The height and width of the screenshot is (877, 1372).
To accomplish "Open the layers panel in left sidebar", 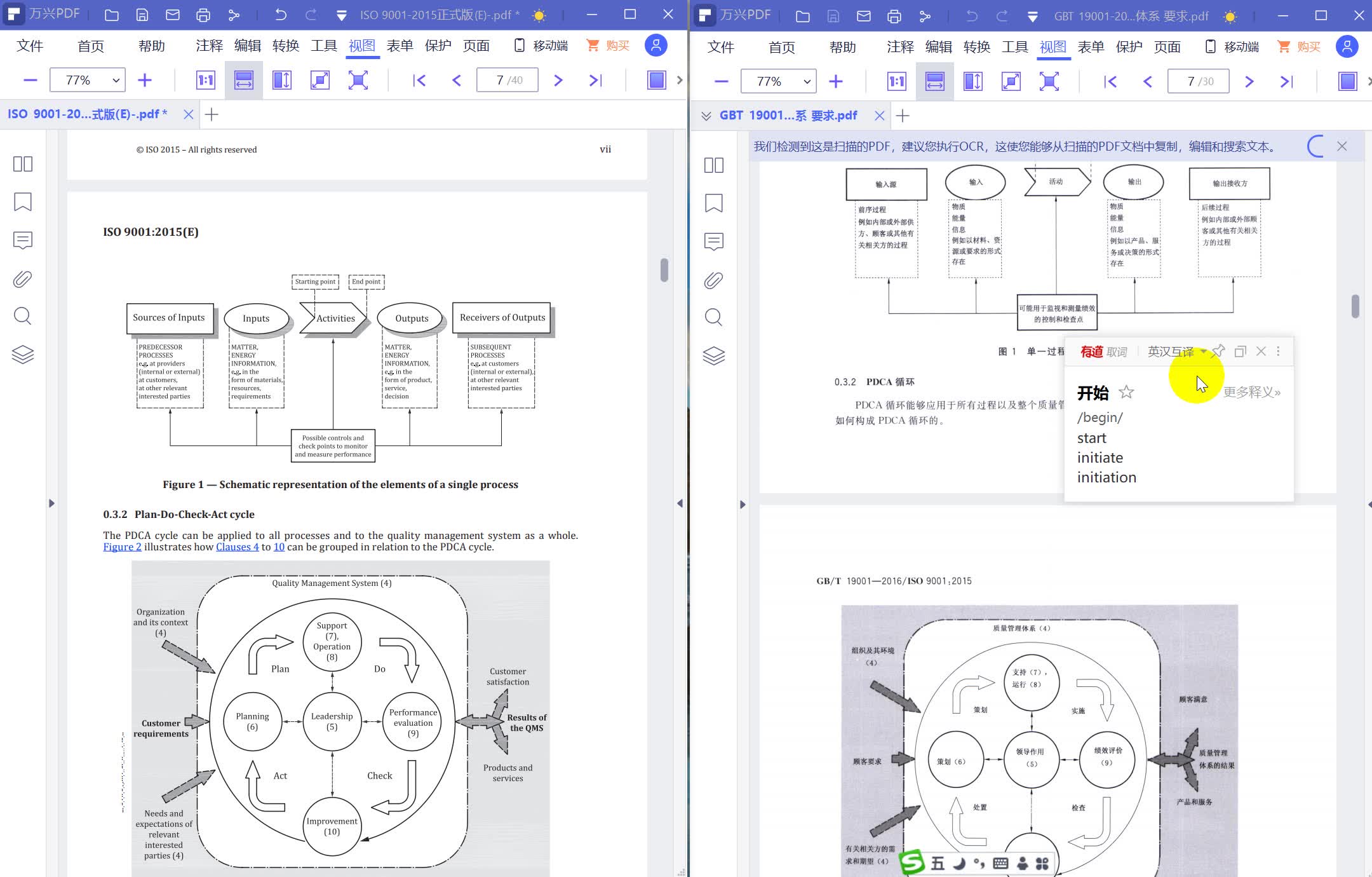I will tap(23, 355).
